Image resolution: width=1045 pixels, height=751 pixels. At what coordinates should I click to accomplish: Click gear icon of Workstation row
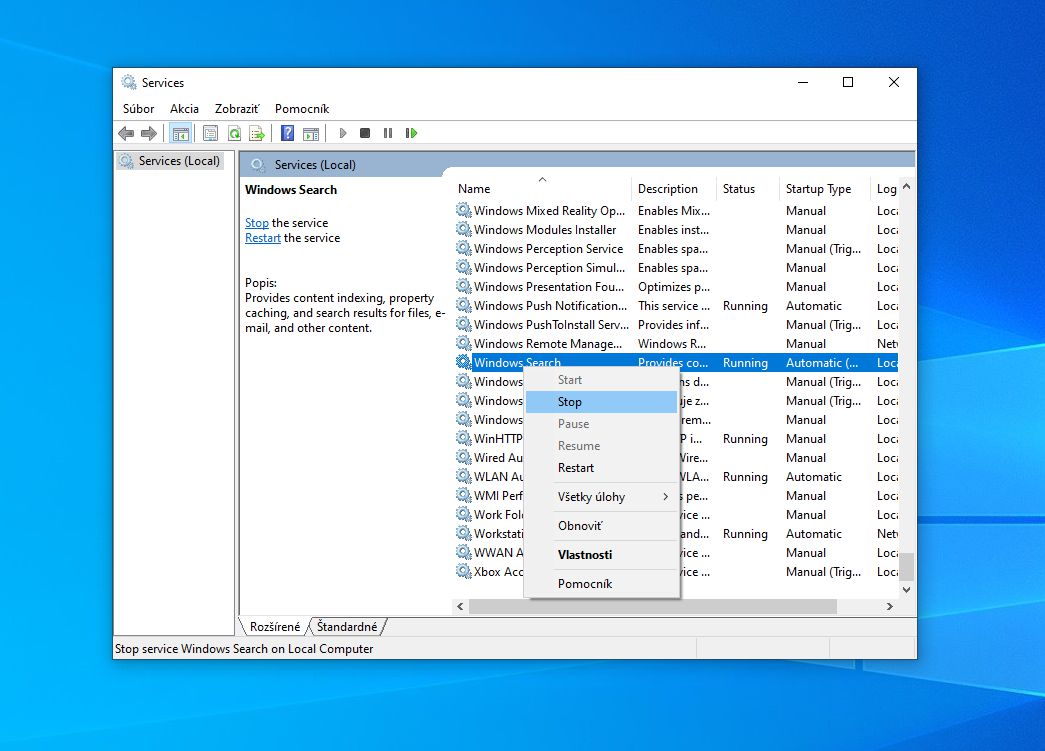pyautogui.click(x=464, y=533)
